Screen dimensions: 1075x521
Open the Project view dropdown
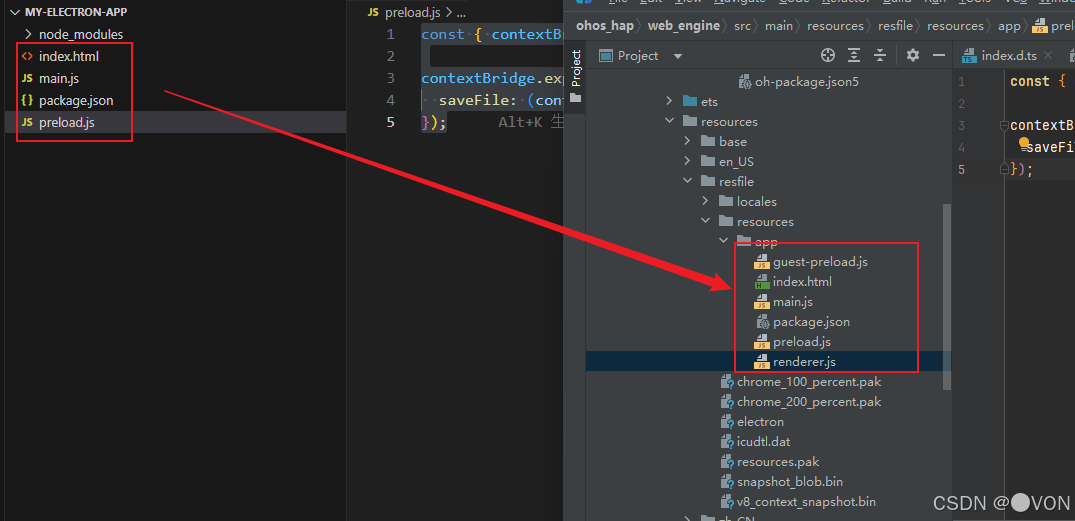(678, 56)
